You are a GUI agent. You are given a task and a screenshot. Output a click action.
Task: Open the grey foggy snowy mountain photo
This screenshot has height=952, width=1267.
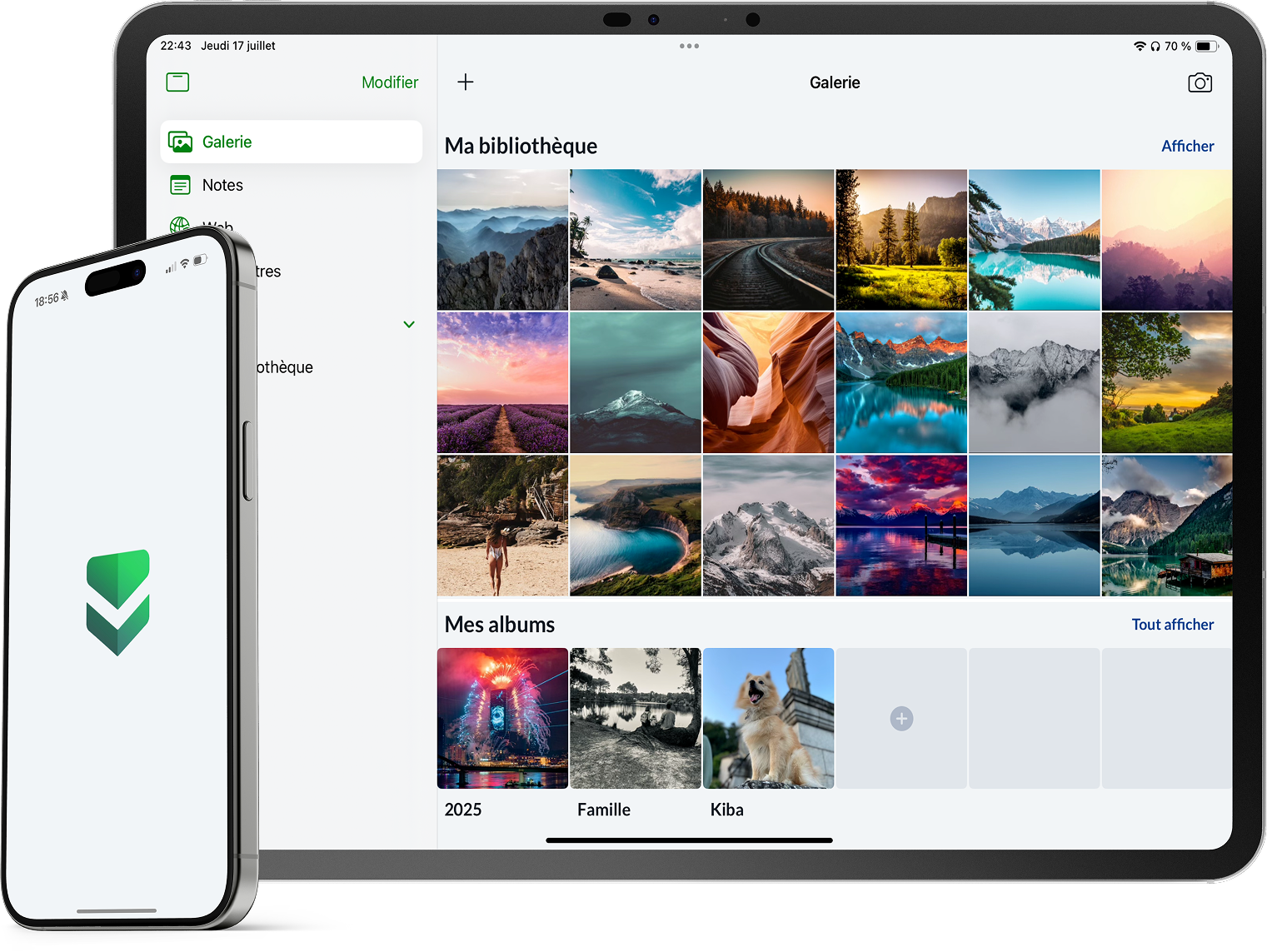(1035, 383)
